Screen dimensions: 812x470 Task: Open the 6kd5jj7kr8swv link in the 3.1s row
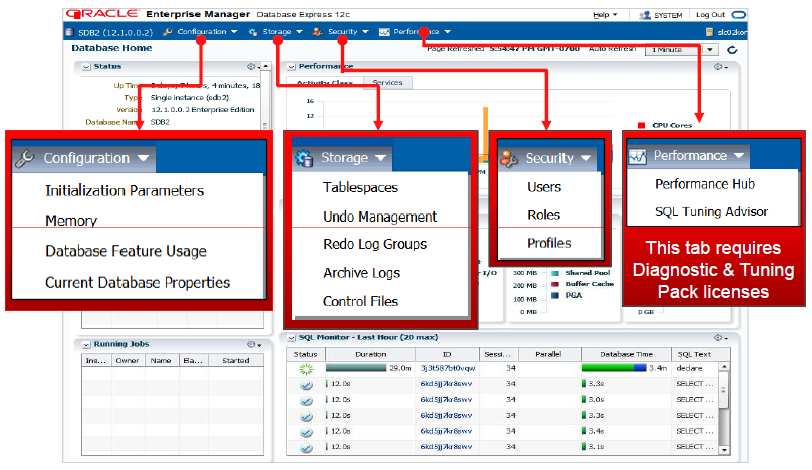pos(446,447)
